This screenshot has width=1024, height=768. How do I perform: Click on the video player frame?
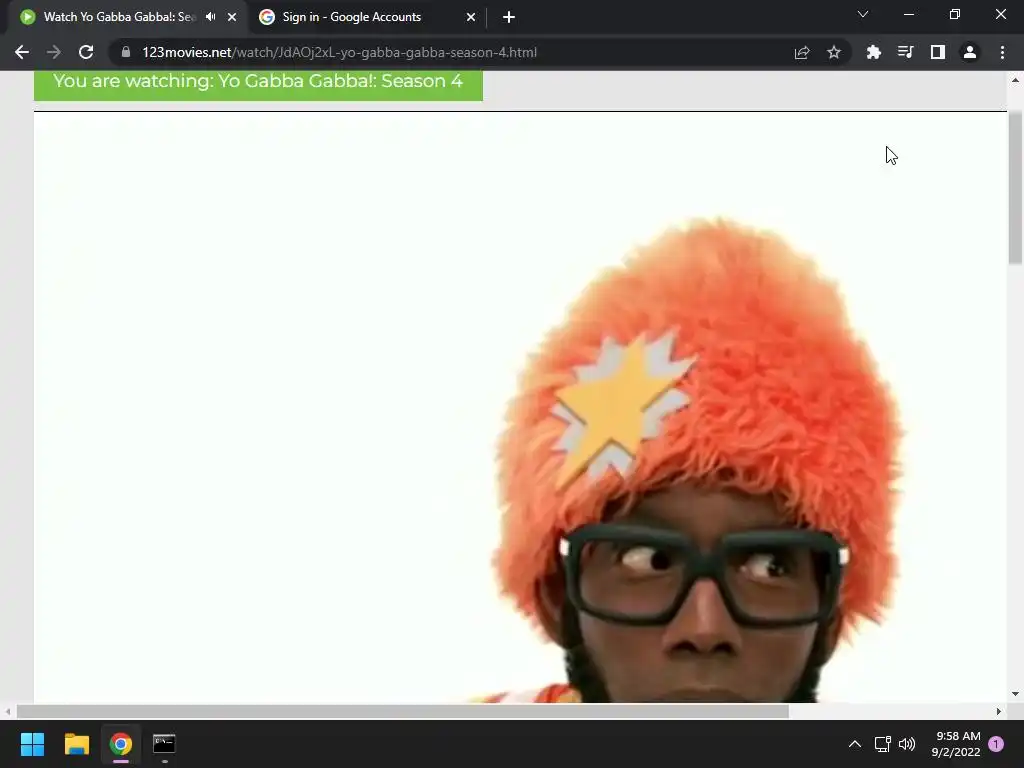pyautogui.click(x=520, y=408)
